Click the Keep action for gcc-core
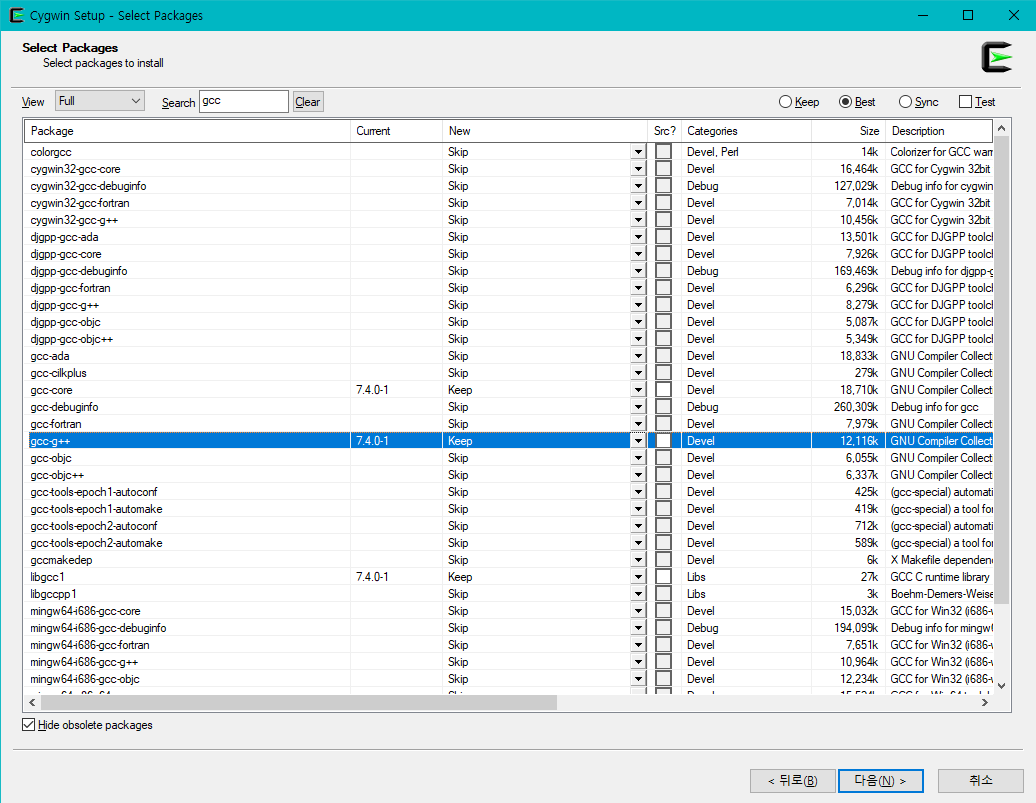Image resolution: width=1036 pixels, height=803 pixels. click(x=460, y=389)
